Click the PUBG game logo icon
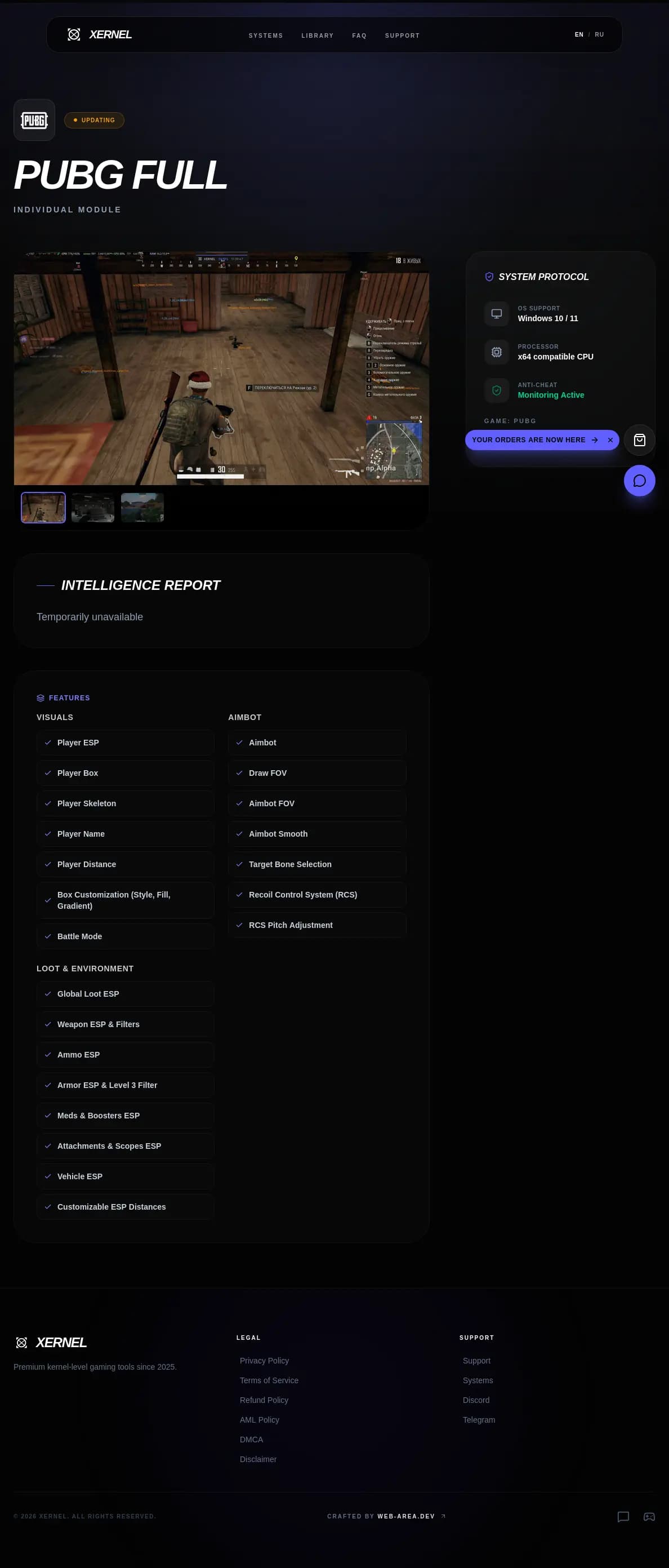Screen dimensions: 669x1568 [34, 120]
